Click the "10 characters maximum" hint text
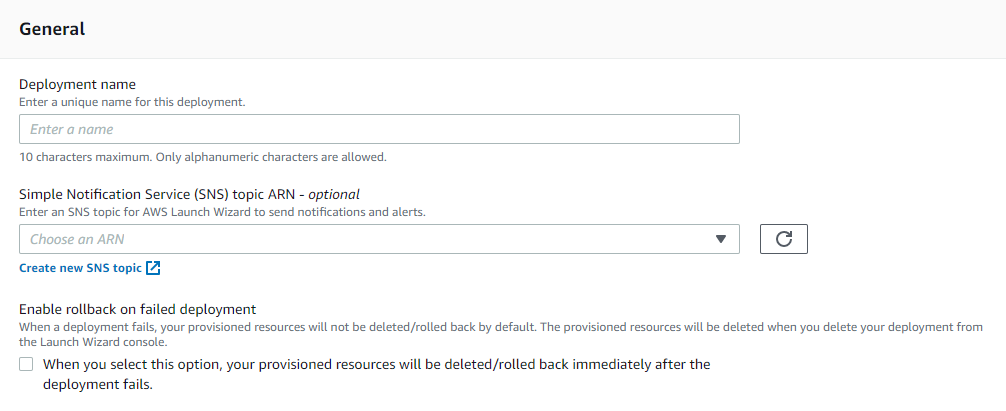Viewport: 1006px width, 411px height. tap(203, 157)
